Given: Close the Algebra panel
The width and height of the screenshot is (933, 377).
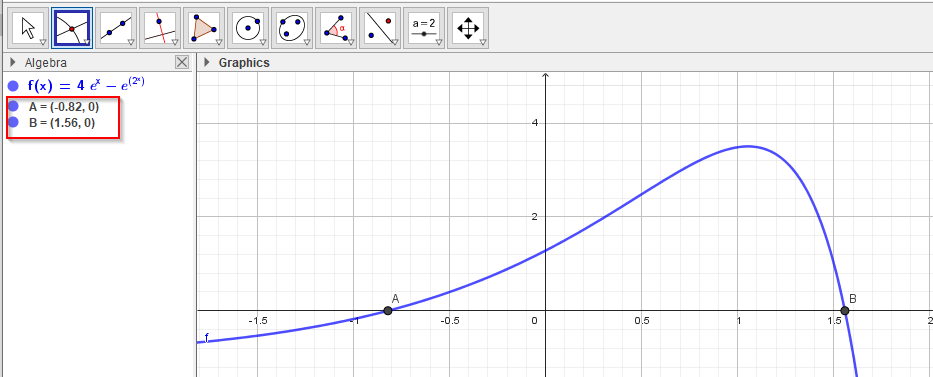Looking at the screenshot, I should coord(182,62).
